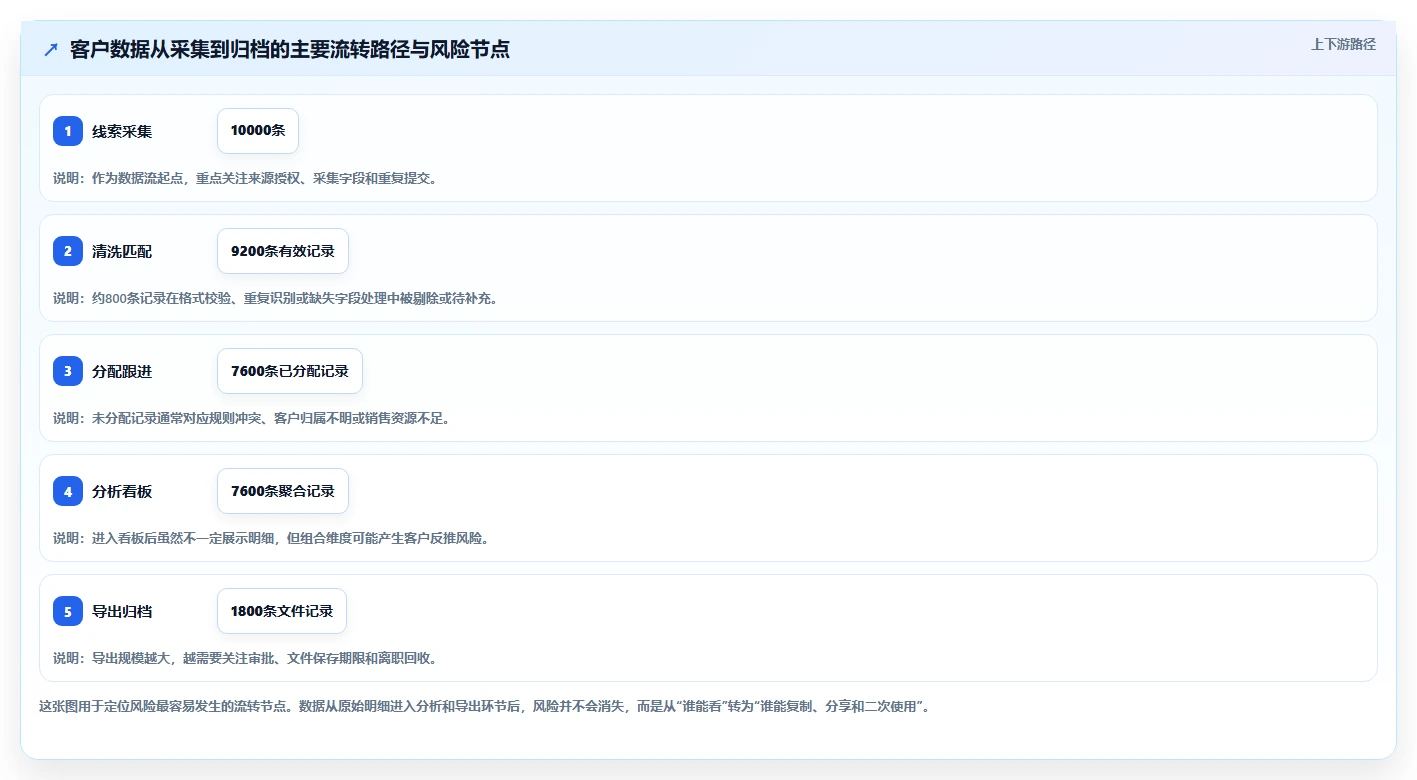The height and width of the screenshot is (780, 1417).
Task: Select step number 2 badge for 清洗匹配
Action: pyautogui.click(x=68, y=251)
